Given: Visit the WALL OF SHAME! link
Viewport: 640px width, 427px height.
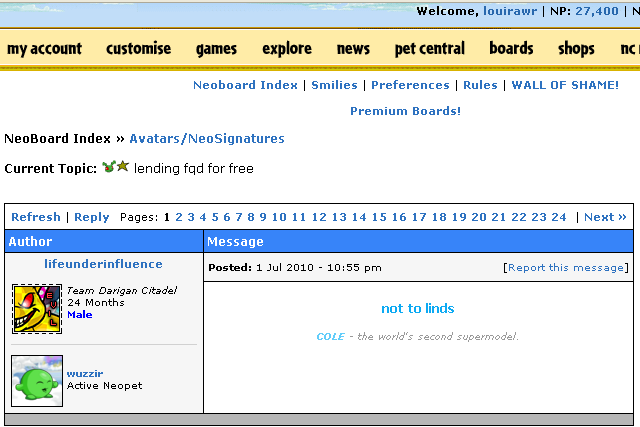Looking at the screenshot, I should 565,85.
